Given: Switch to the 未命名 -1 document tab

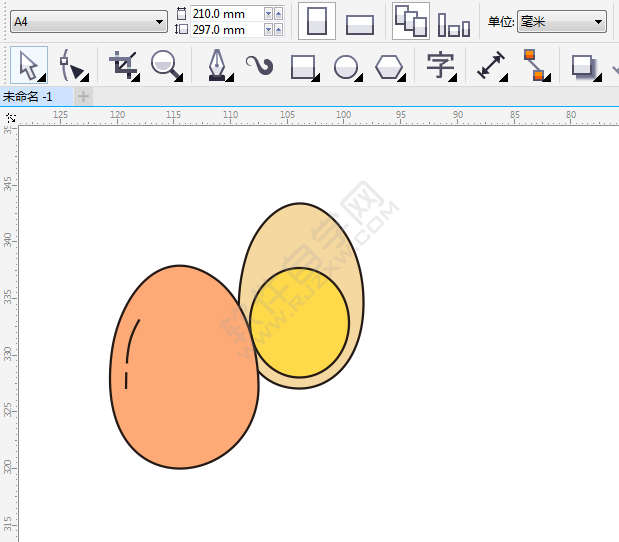Looking at the screenshot, I should [x=34, y=96].
